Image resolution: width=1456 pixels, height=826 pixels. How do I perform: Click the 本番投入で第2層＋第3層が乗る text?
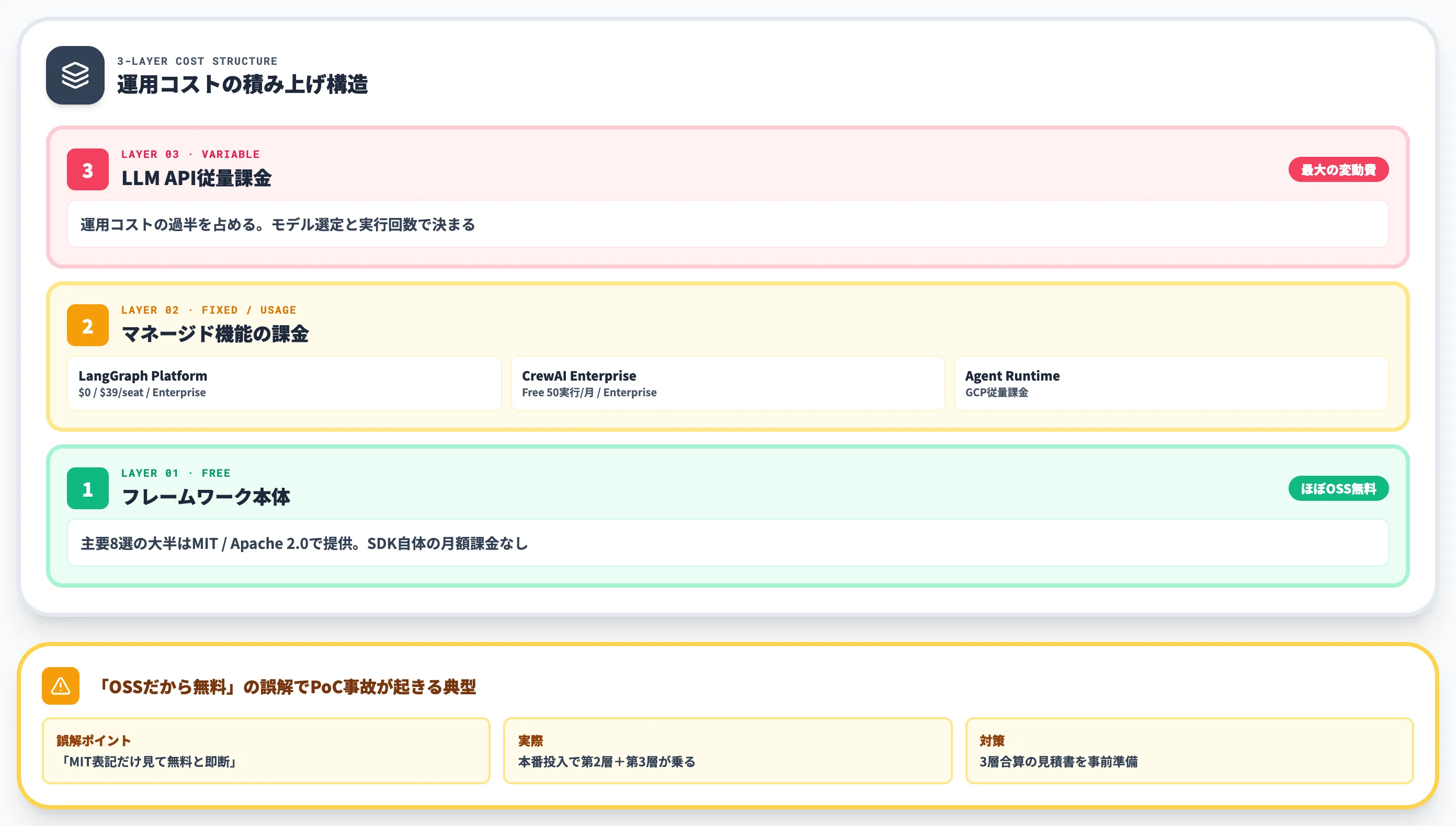click(x=607, y=761)
